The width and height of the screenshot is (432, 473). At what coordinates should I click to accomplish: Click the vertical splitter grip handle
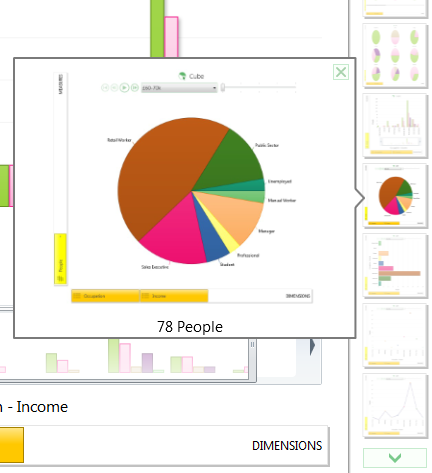click(x=252, y=344)
